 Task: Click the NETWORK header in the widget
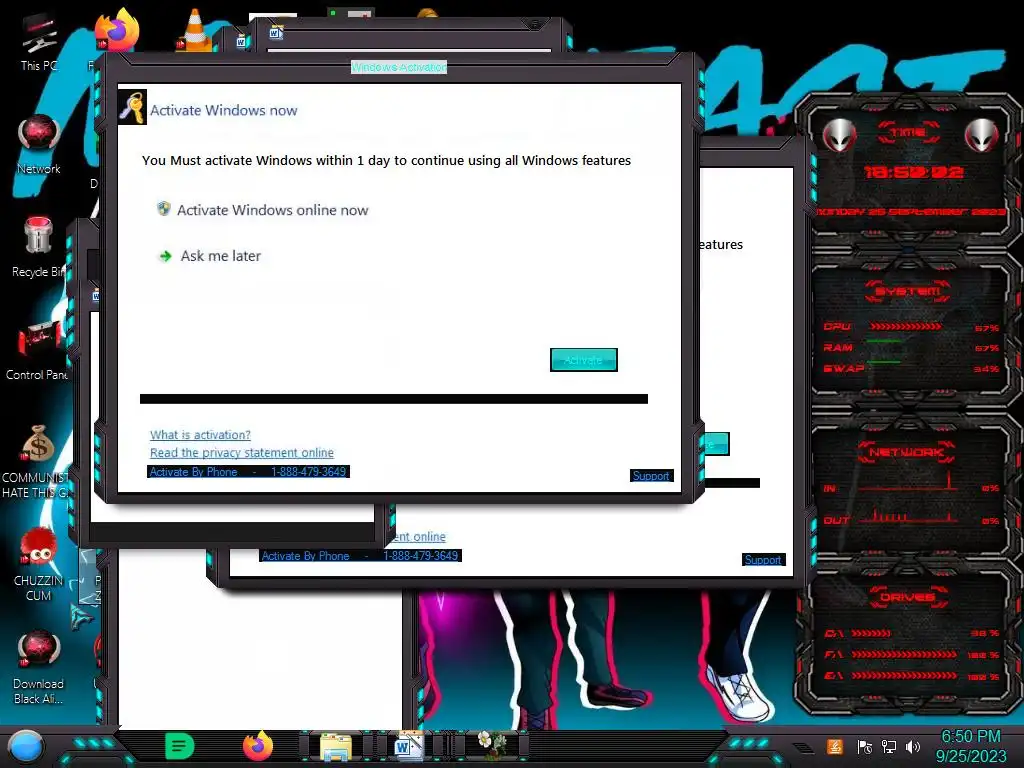pyautogui.click(x=906, y=452)
